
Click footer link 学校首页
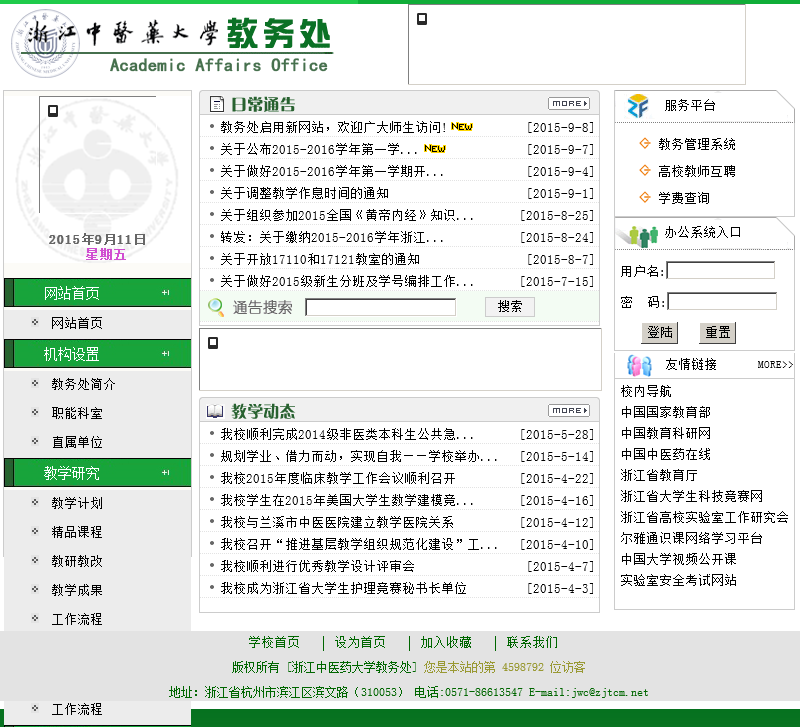[x=274, y=642]
